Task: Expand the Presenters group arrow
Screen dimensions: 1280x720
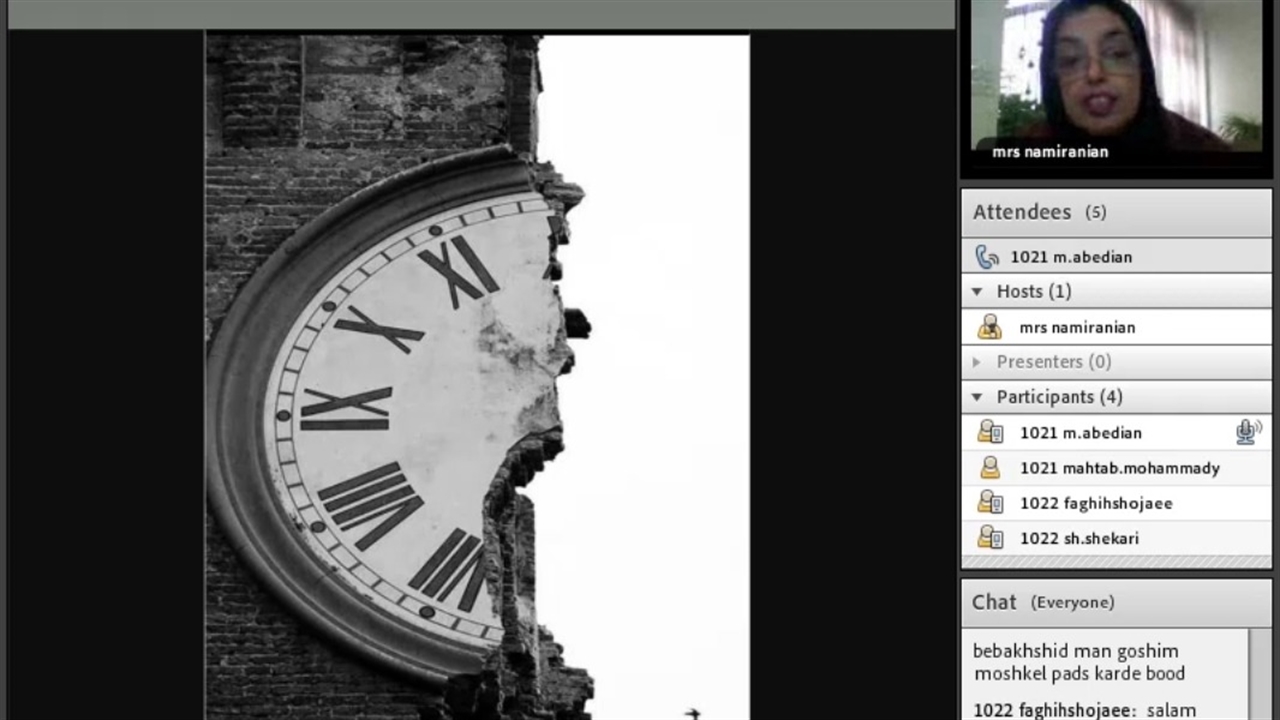Action: pyautogui.click(x=977, y=362)
